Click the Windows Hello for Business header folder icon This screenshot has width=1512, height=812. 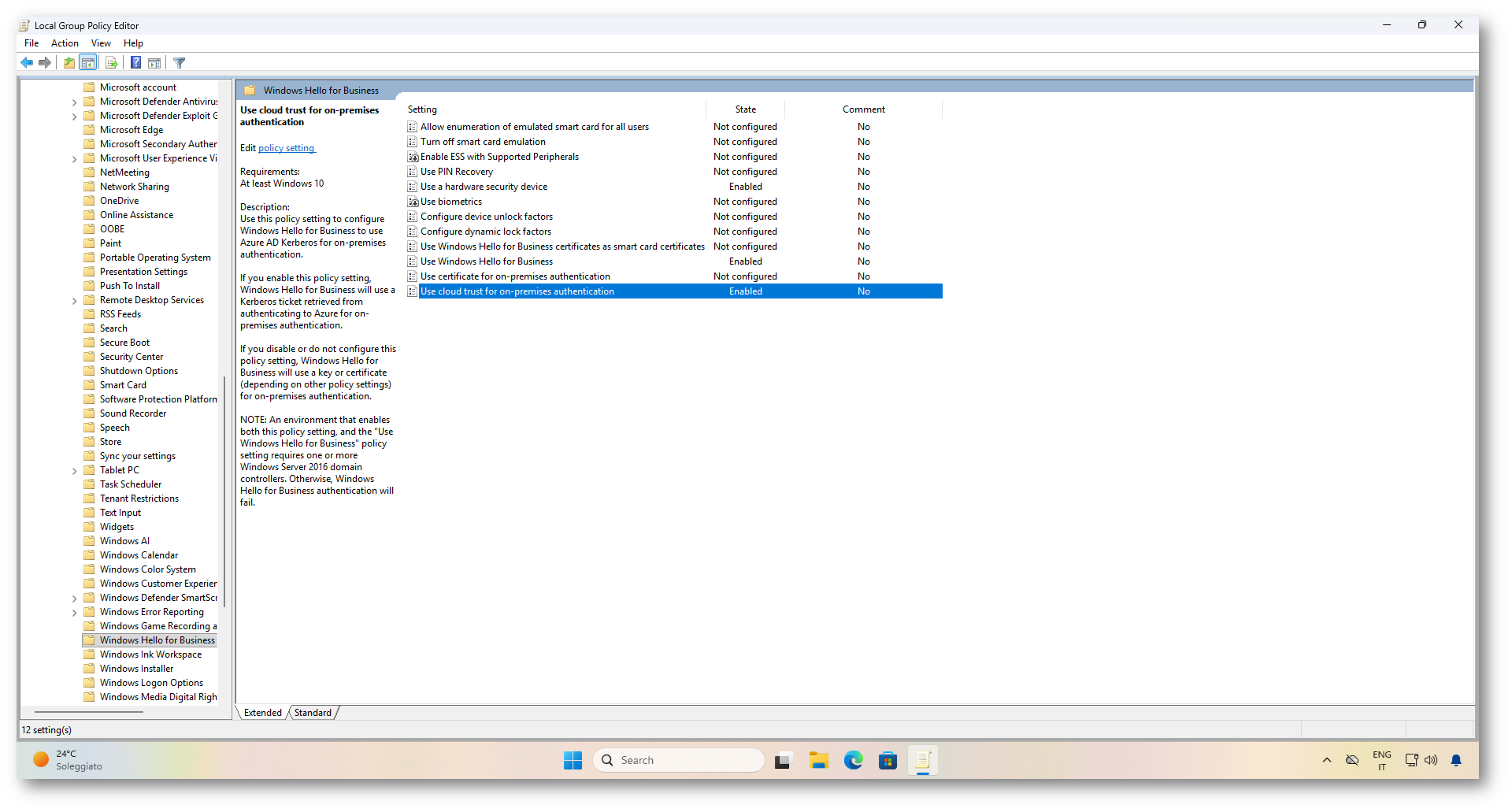click(x=250, y=91)
